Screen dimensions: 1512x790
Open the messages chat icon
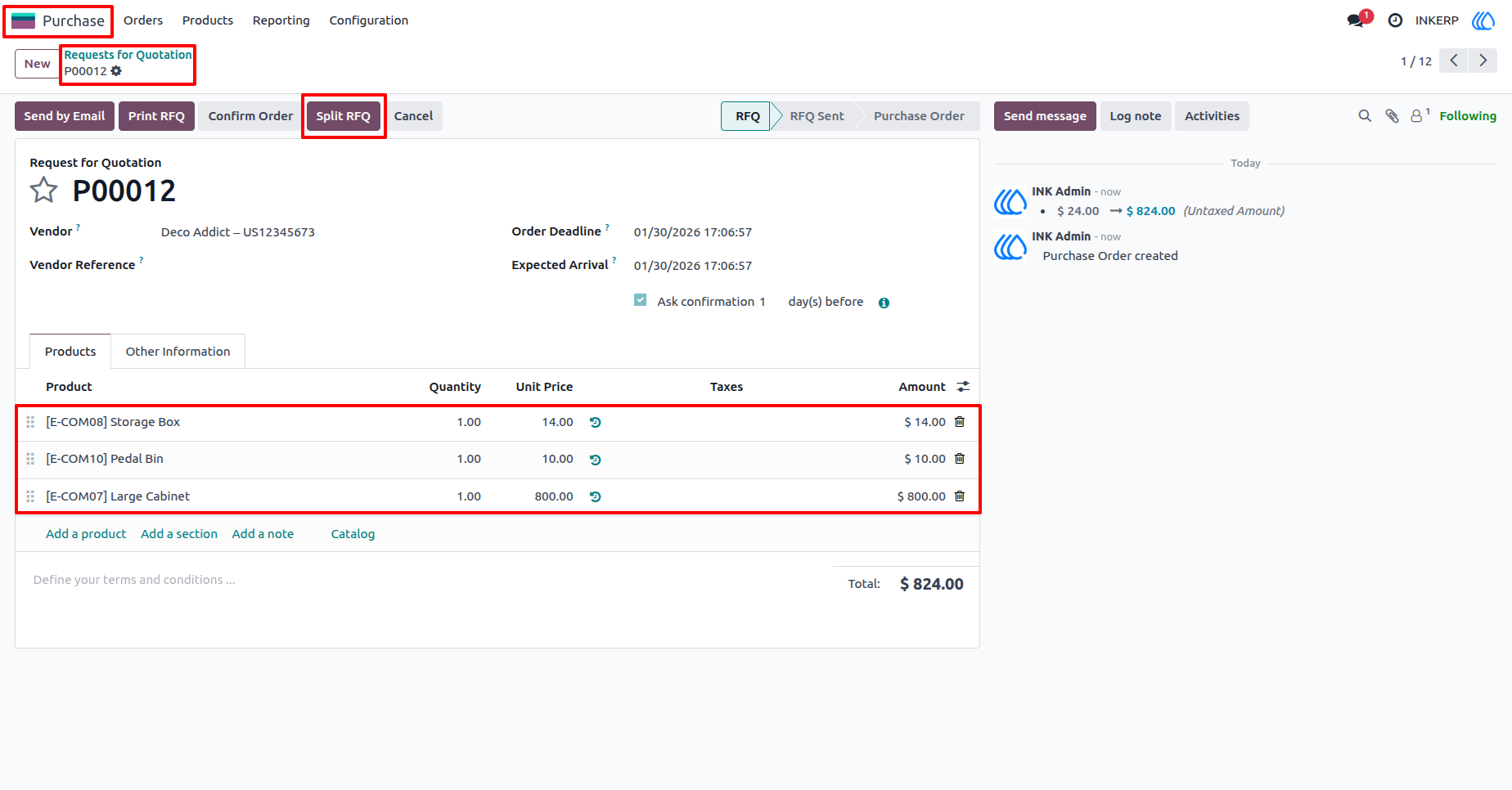click(1357, 20)
